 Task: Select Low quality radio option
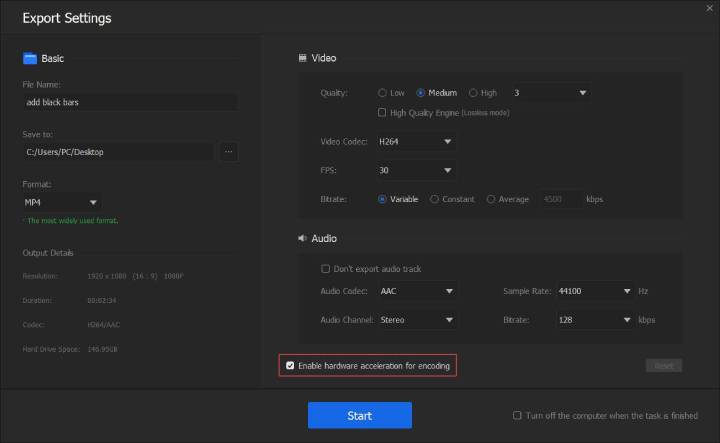coord(383,93)
